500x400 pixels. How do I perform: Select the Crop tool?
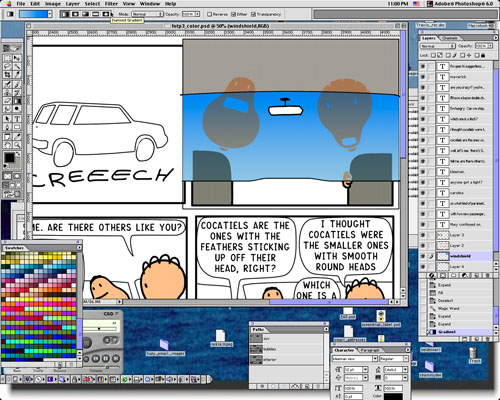pyautogui.click(x=7, y=75)
